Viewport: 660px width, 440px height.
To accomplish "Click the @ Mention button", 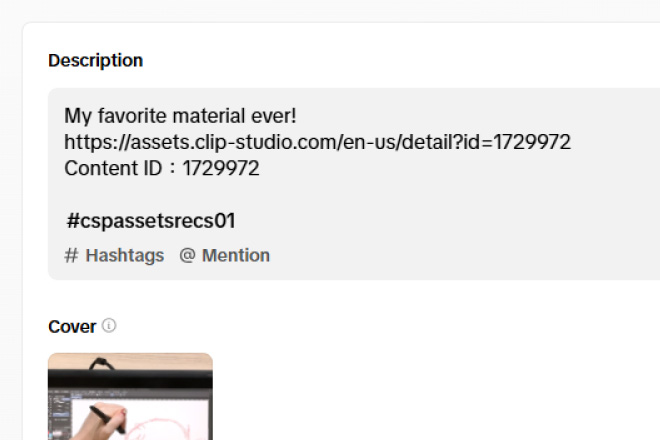I will (225, 255).
